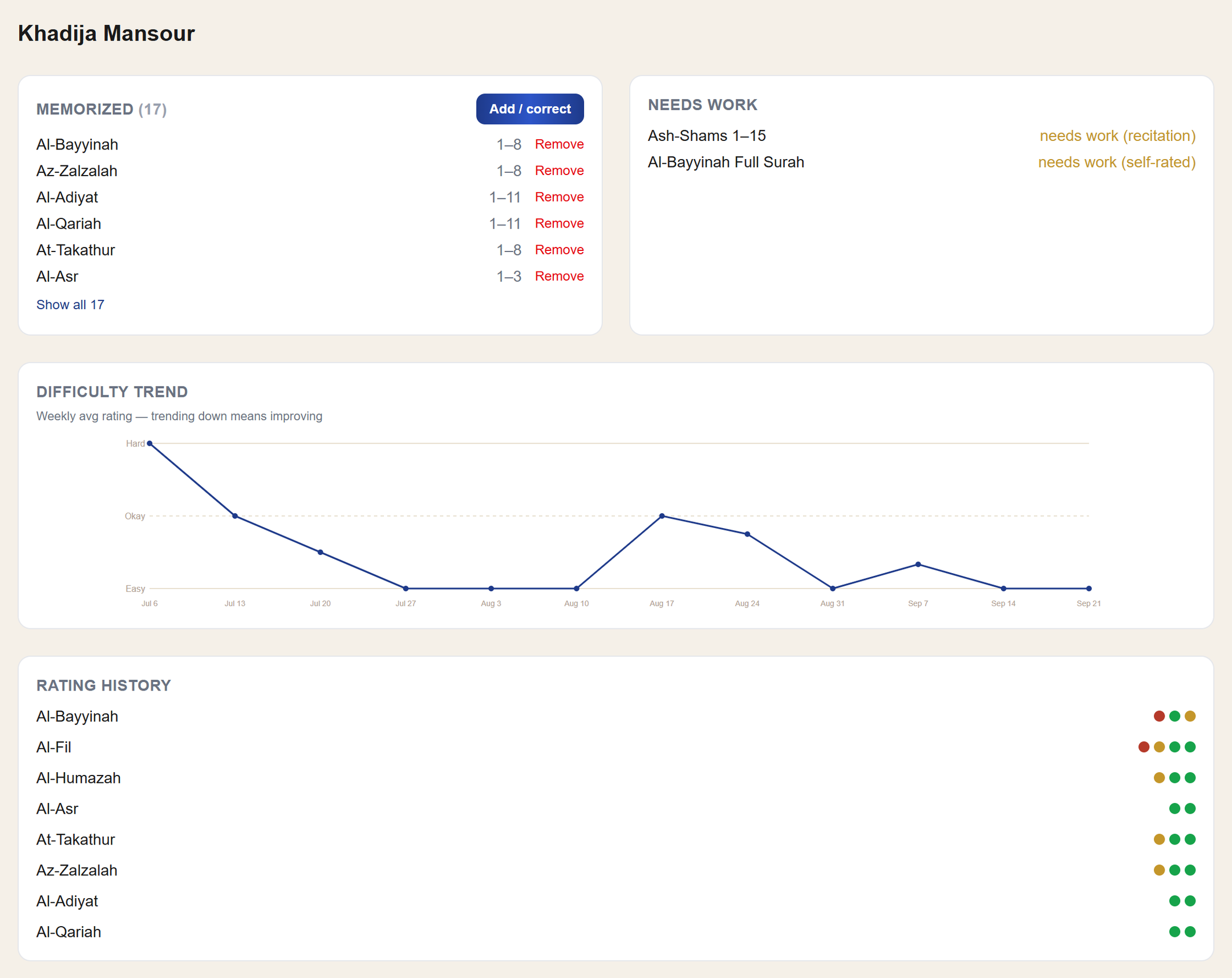Click the Al-Adiyat verse range 1–11
Viewport: 1232px width, 978px height.
(x=505, y=197)
